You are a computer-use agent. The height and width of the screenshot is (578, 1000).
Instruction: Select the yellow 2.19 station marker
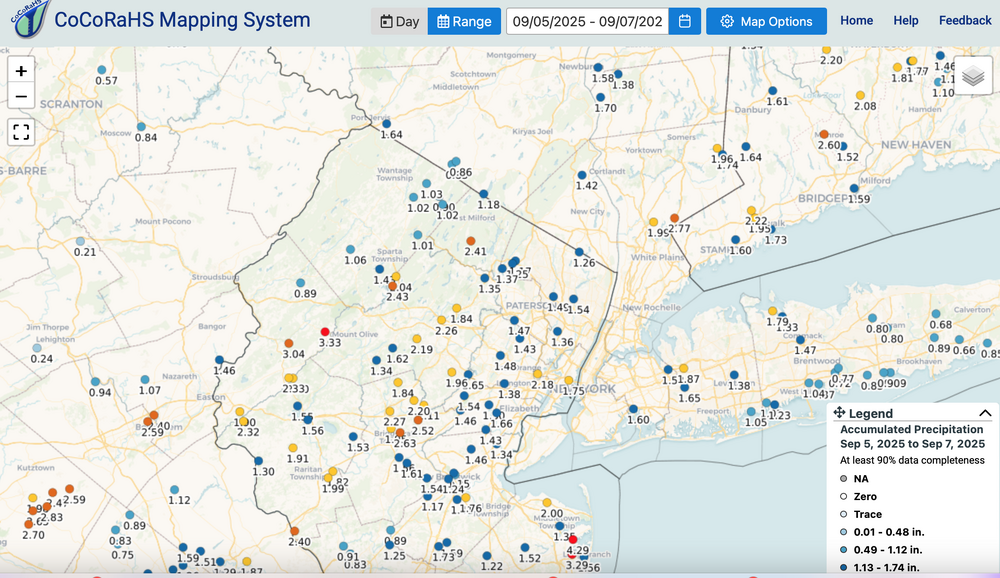[x=416, y=339]
